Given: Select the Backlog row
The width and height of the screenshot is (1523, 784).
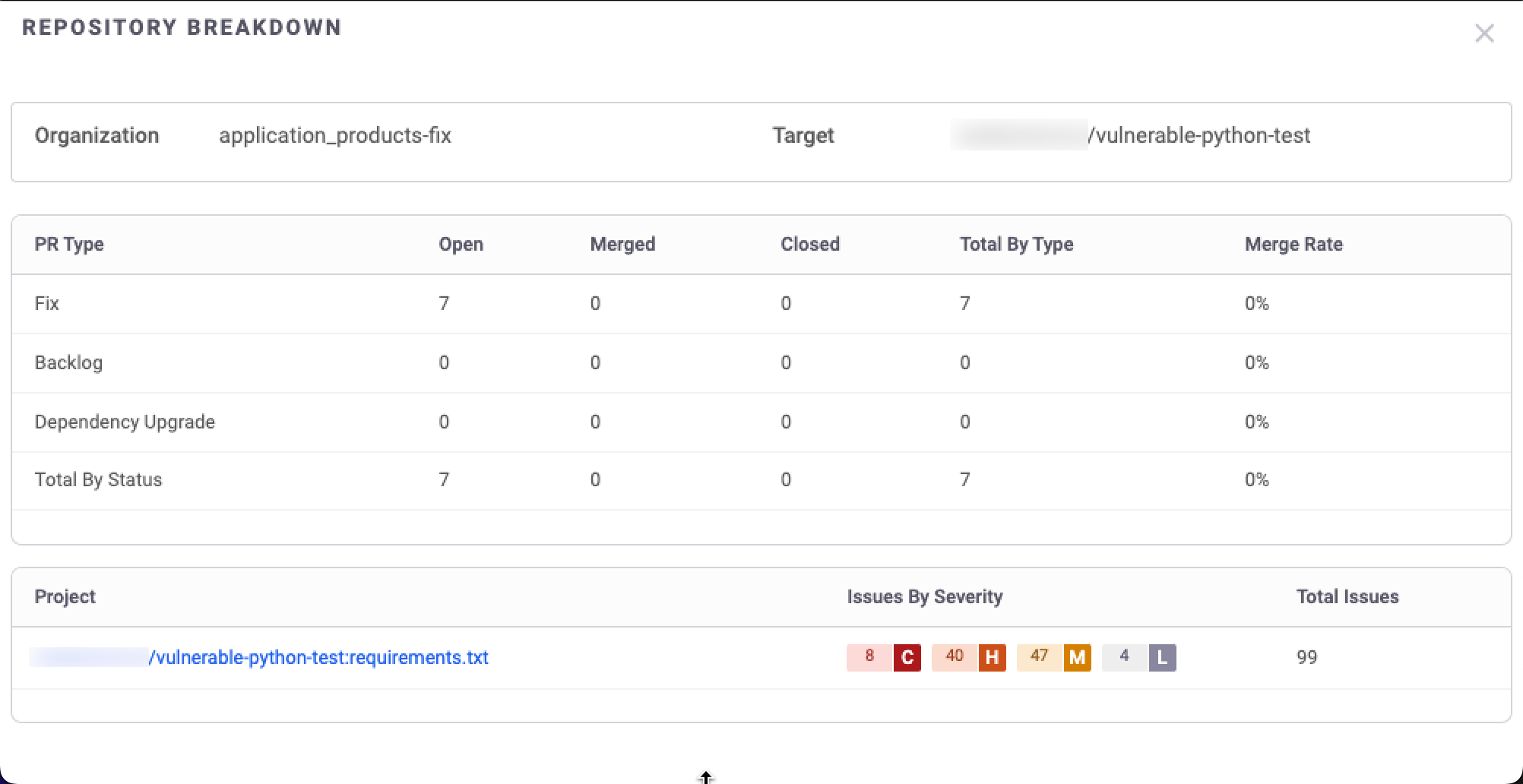Looking at the screenshot, I should [x=69, y=362].
